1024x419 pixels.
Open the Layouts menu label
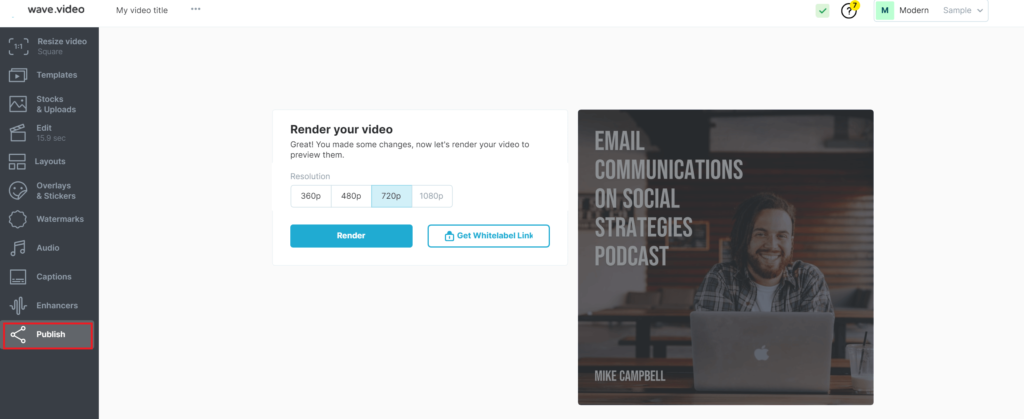tap(50, 161)
